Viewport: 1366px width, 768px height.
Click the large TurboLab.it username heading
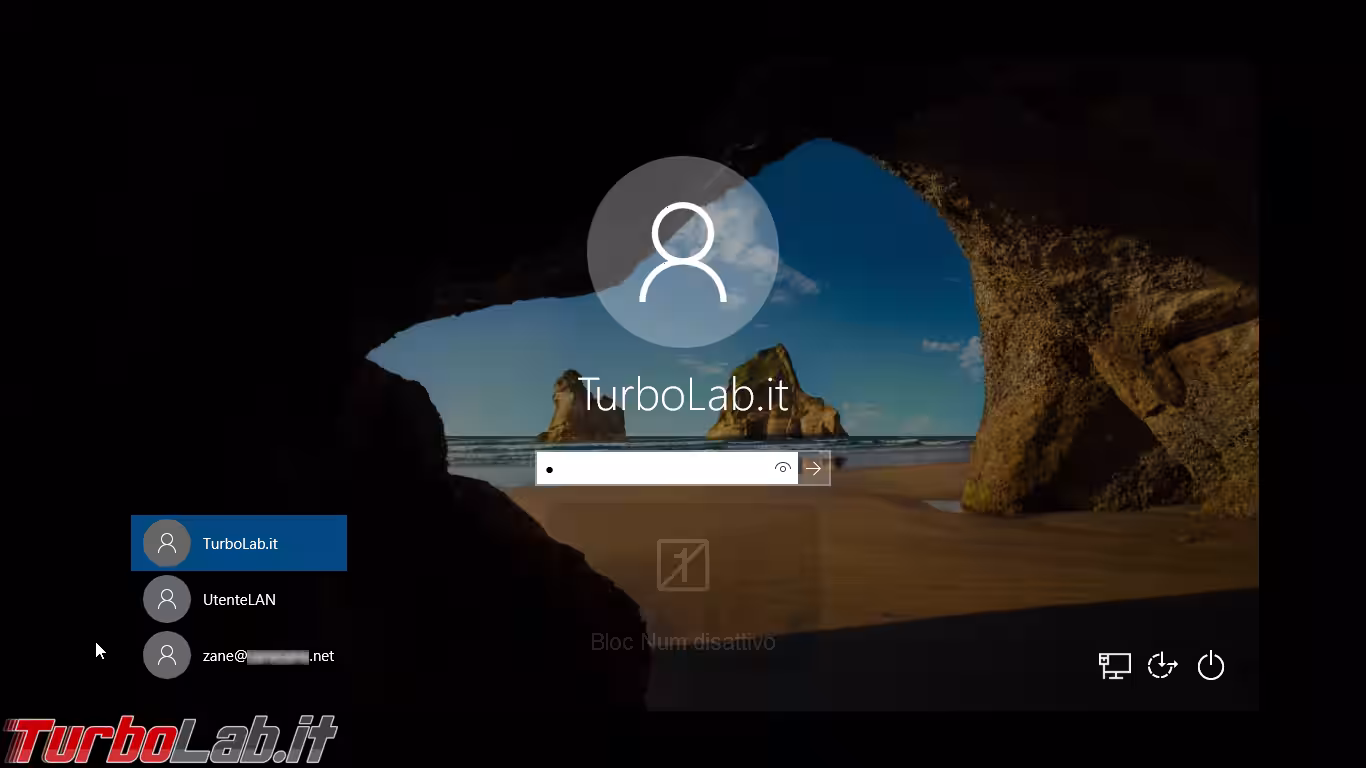click(x=683, y=394)
